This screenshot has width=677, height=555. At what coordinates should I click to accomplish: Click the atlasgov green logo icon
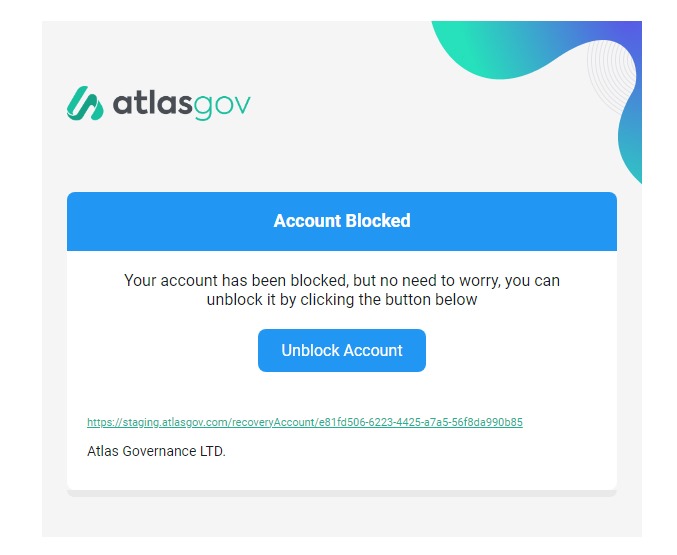click(85, 103)
